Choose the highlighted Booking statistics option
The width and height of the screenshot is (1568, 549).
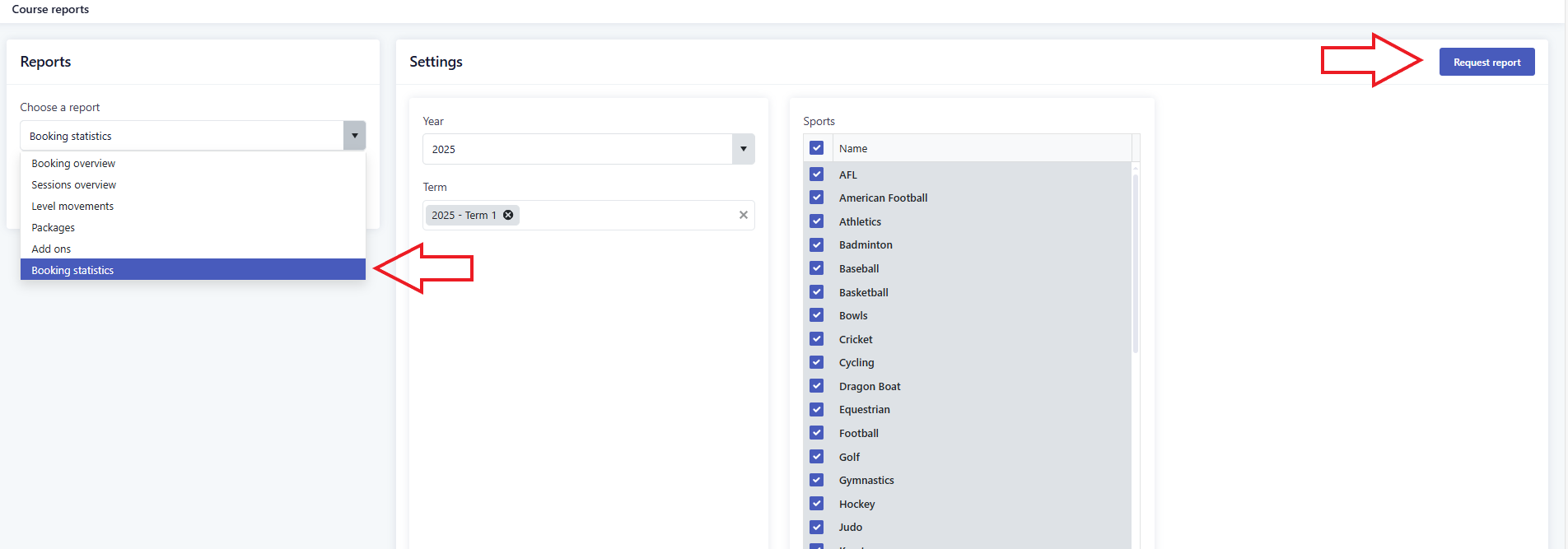[72, 271]
